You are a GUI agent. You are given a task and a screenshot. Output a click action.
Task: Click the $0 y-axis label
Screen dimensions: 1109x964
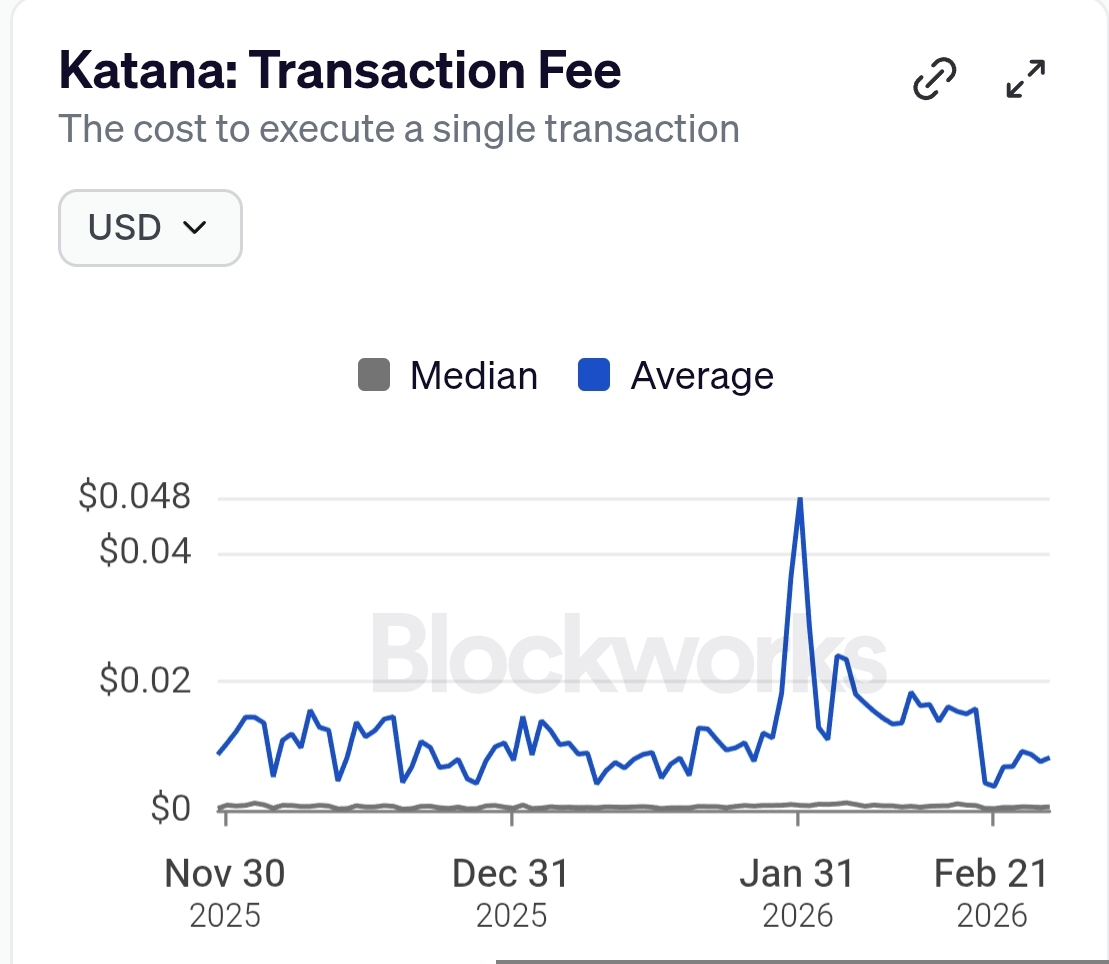[170, 808]
